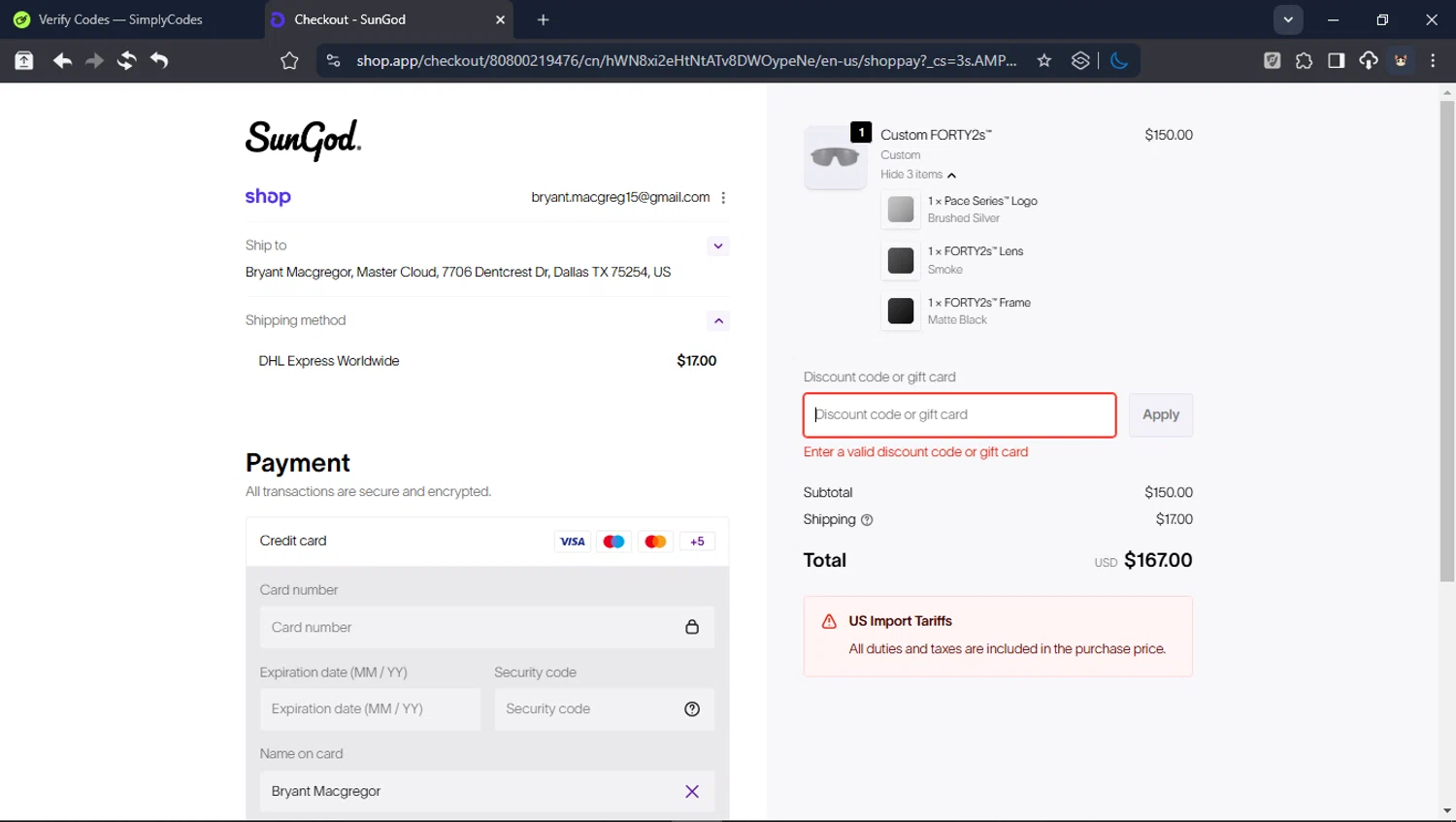
Task: Open the browser three-dot menu
Action: 1434,60
